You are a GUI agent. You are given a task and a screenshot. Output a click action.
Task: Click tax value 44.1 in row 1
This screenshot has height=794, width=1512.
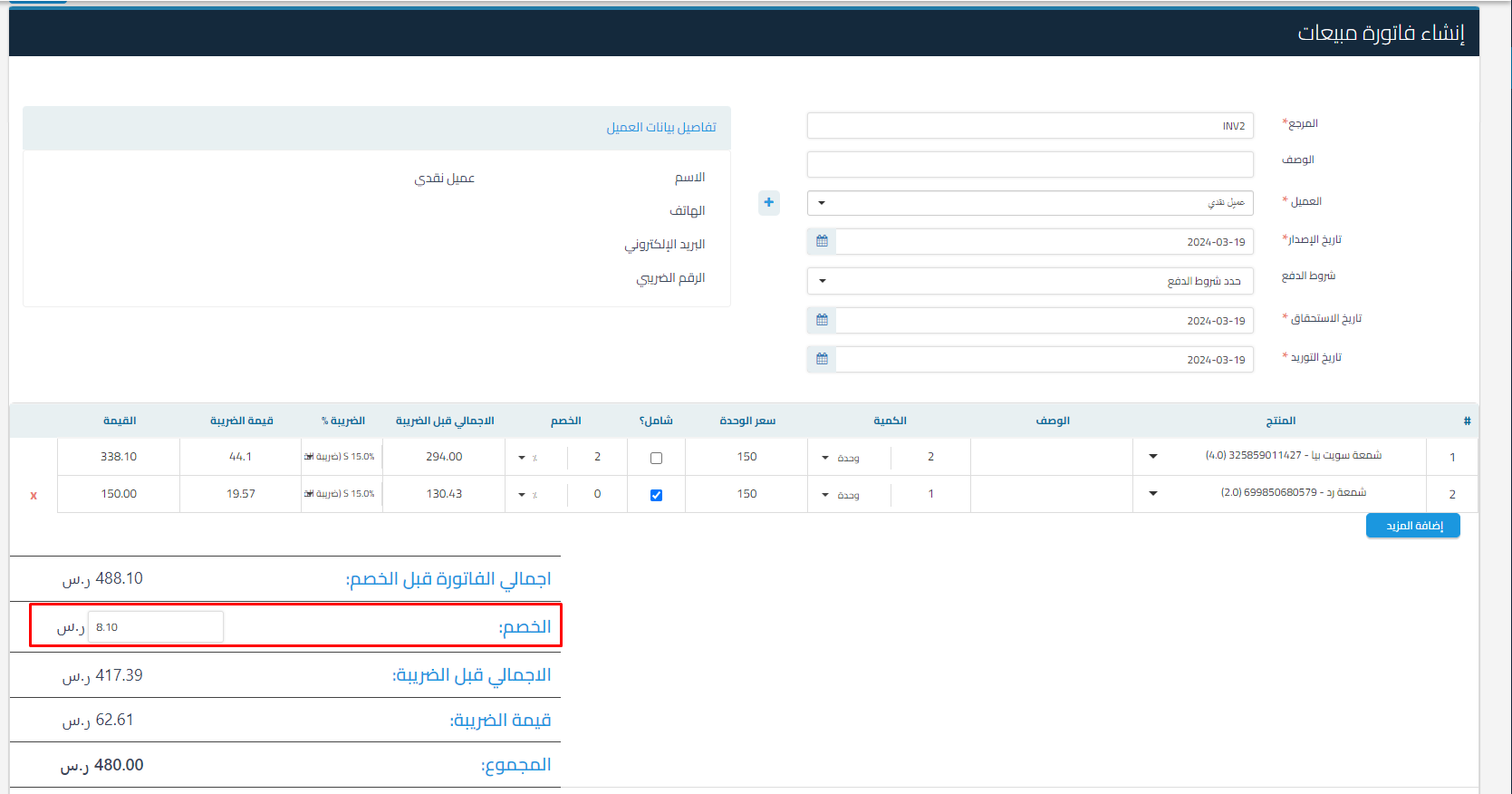click(x=241, y=457)
